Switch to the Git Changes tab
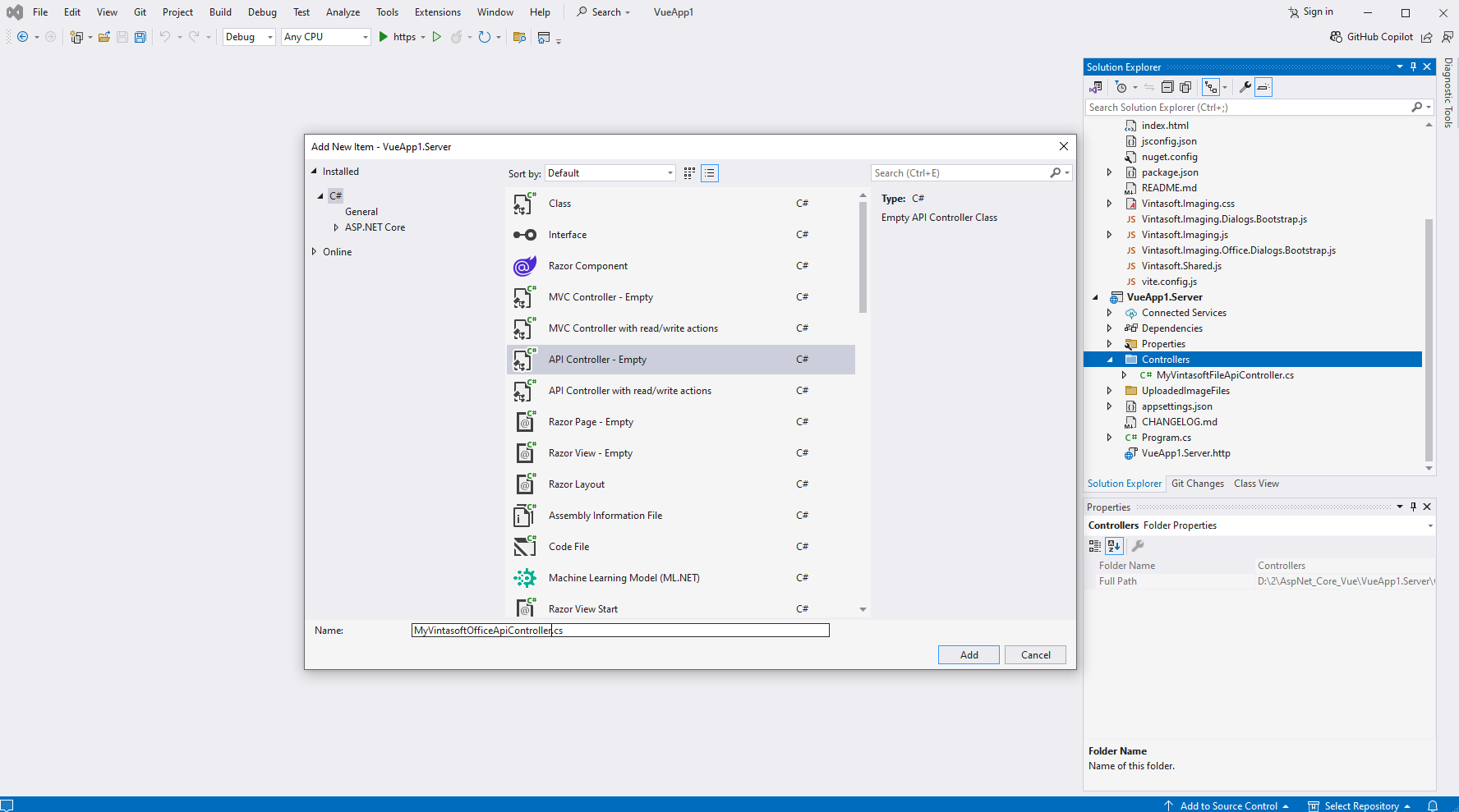Image resolution: width=1459 pixels, height=812 pixels. click(x=1197, y=484)
